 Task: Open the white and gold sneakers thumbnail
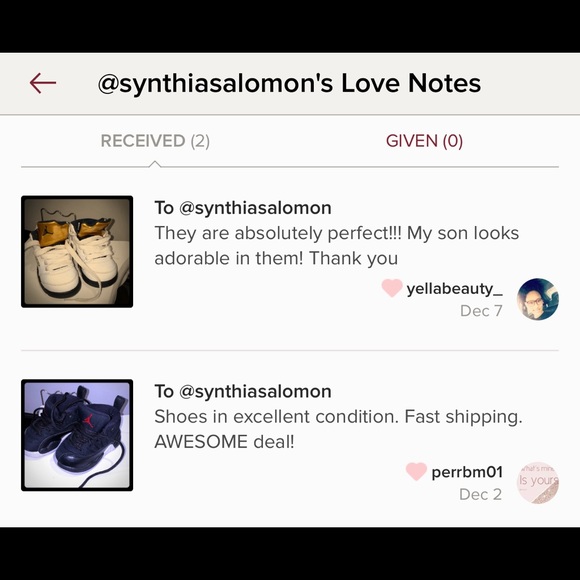[x=77, y=252]
